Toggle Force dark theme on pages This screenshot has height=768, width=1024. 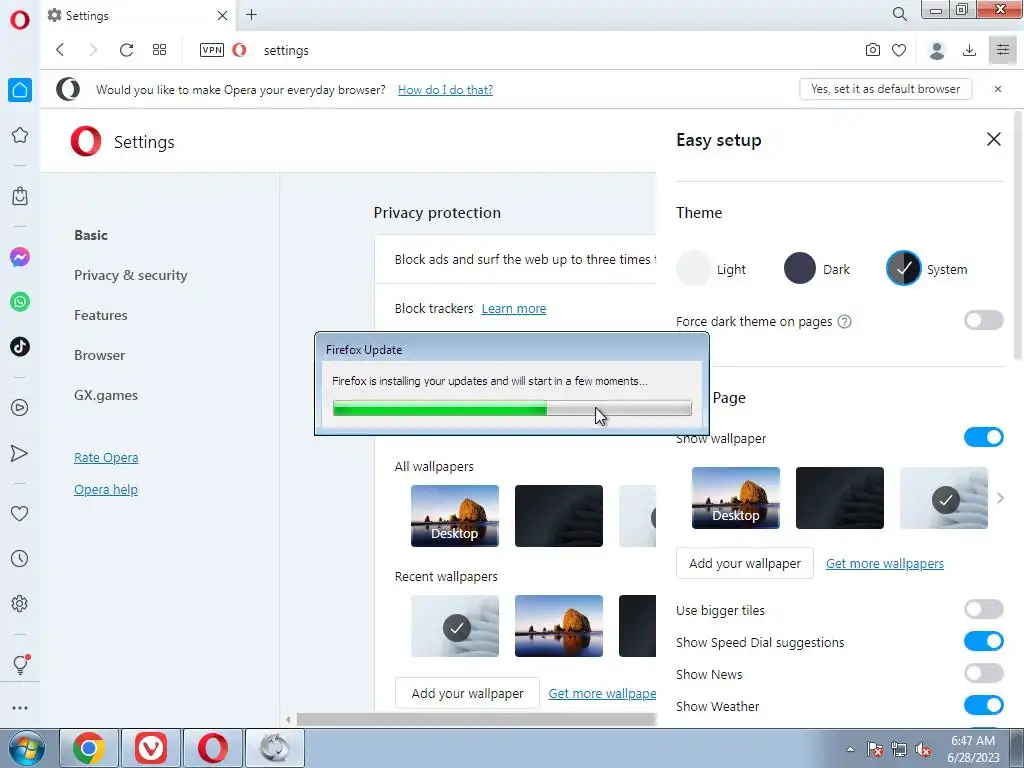pos(984,321)
